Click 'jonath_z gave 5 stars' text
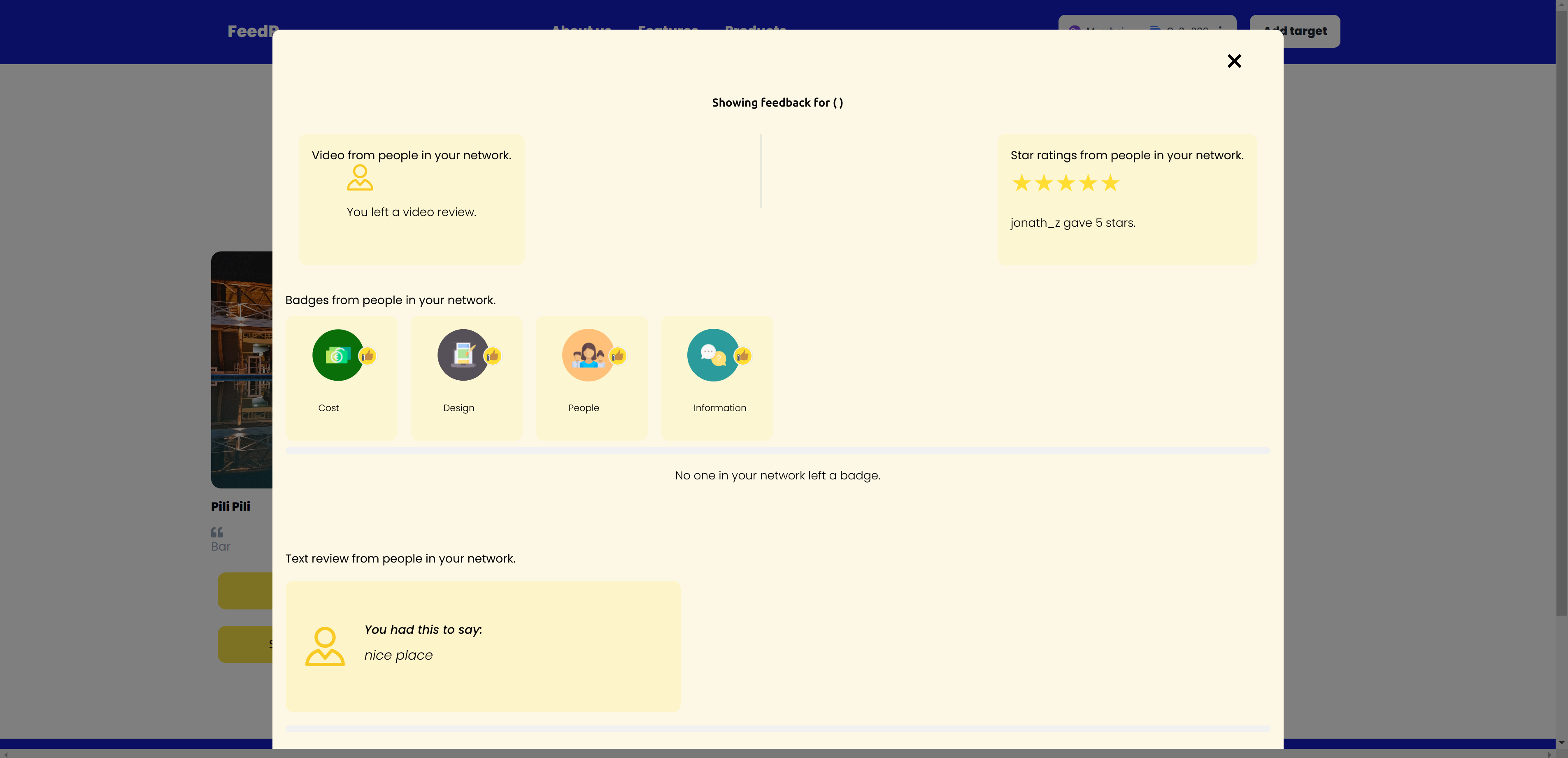Viewport: 1568px width, 758px height. [x=1072, y=223]
